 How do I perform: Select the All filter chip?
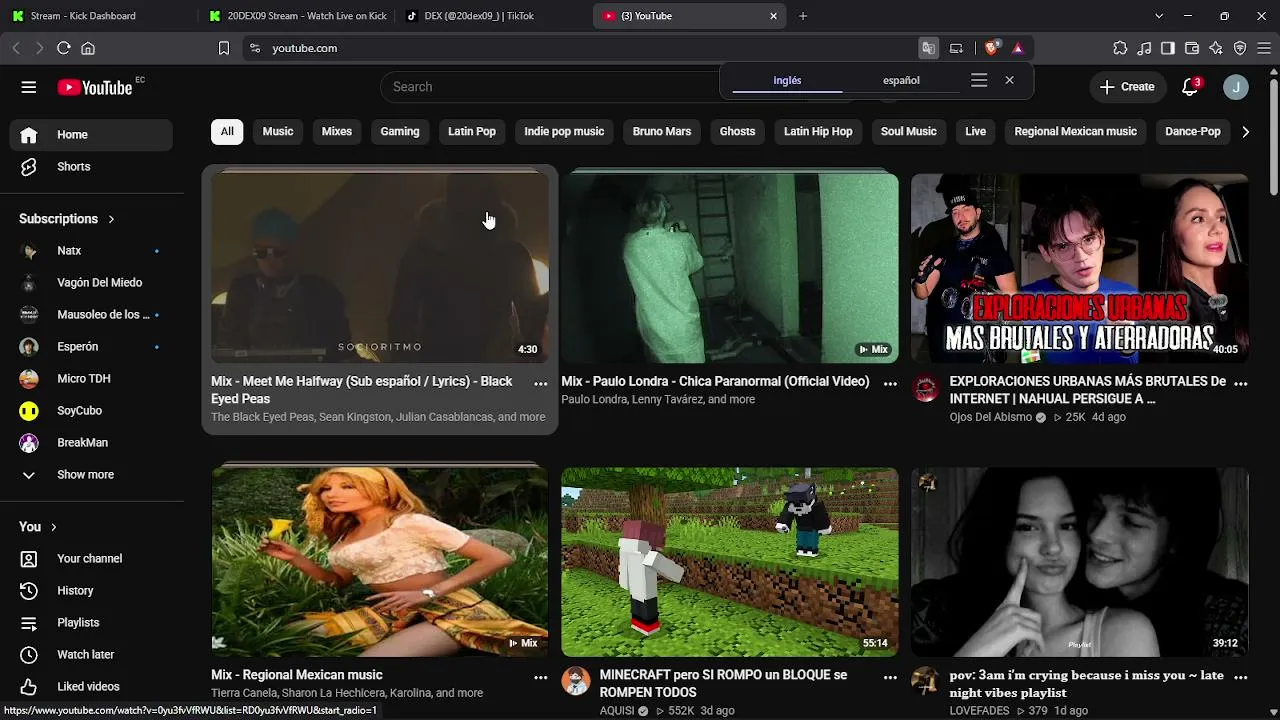point(227,132)
